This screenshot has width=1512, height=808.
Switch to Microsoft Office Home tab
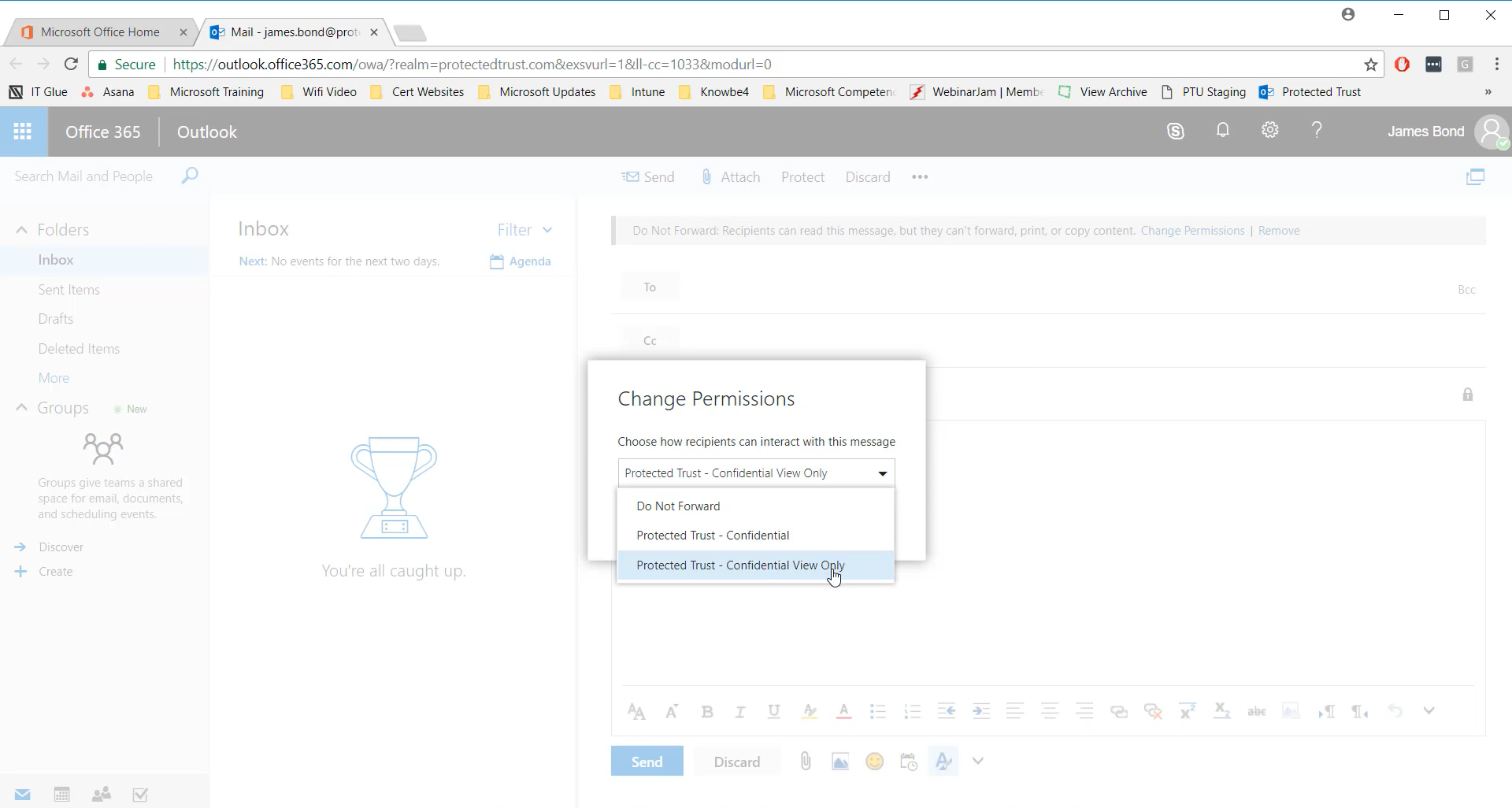point(100,32)
